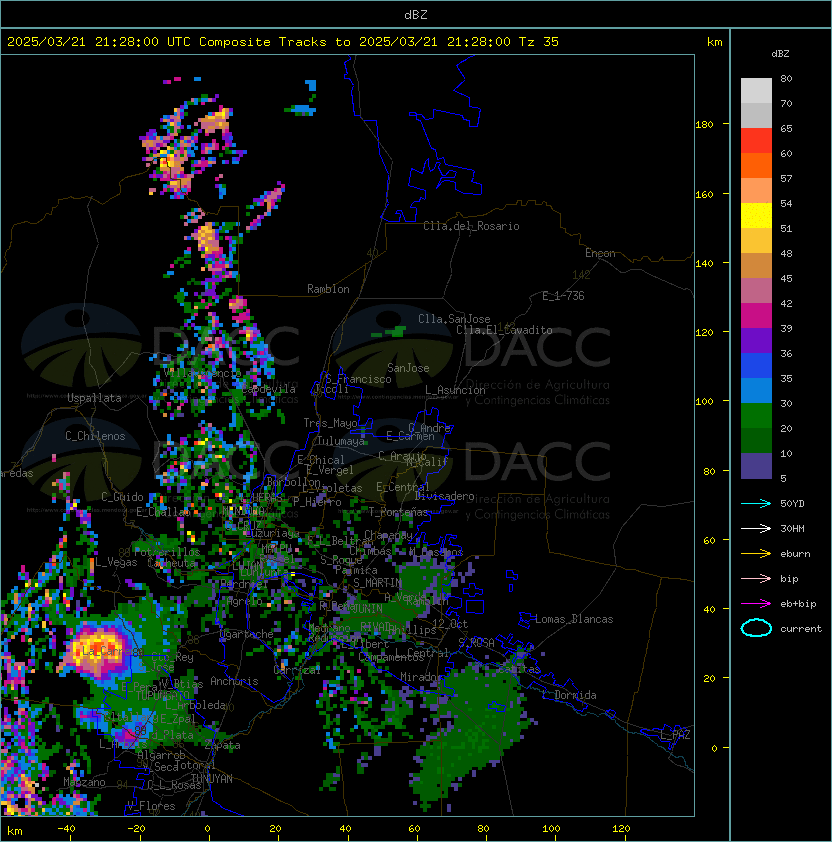Click the 120 tick on the horizontal km axis

pos(621,829)
